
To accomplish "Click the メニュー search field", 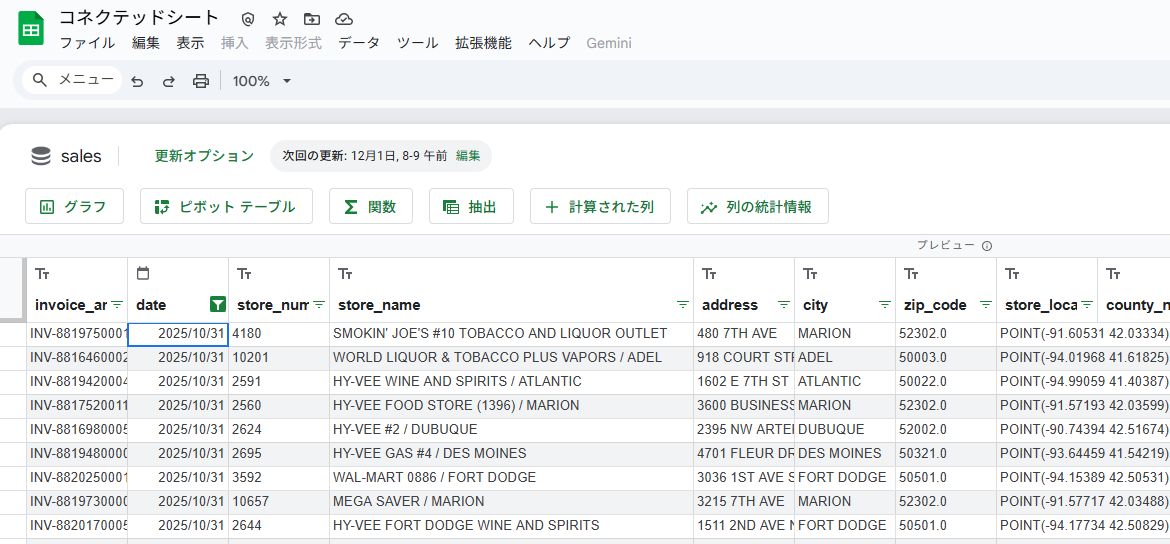I will (73, 80).
